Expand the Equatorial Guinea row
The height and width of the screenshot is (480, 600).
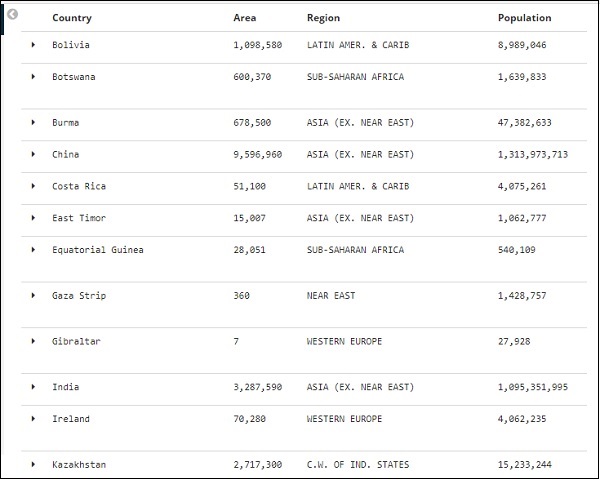(x=33, y=250)
